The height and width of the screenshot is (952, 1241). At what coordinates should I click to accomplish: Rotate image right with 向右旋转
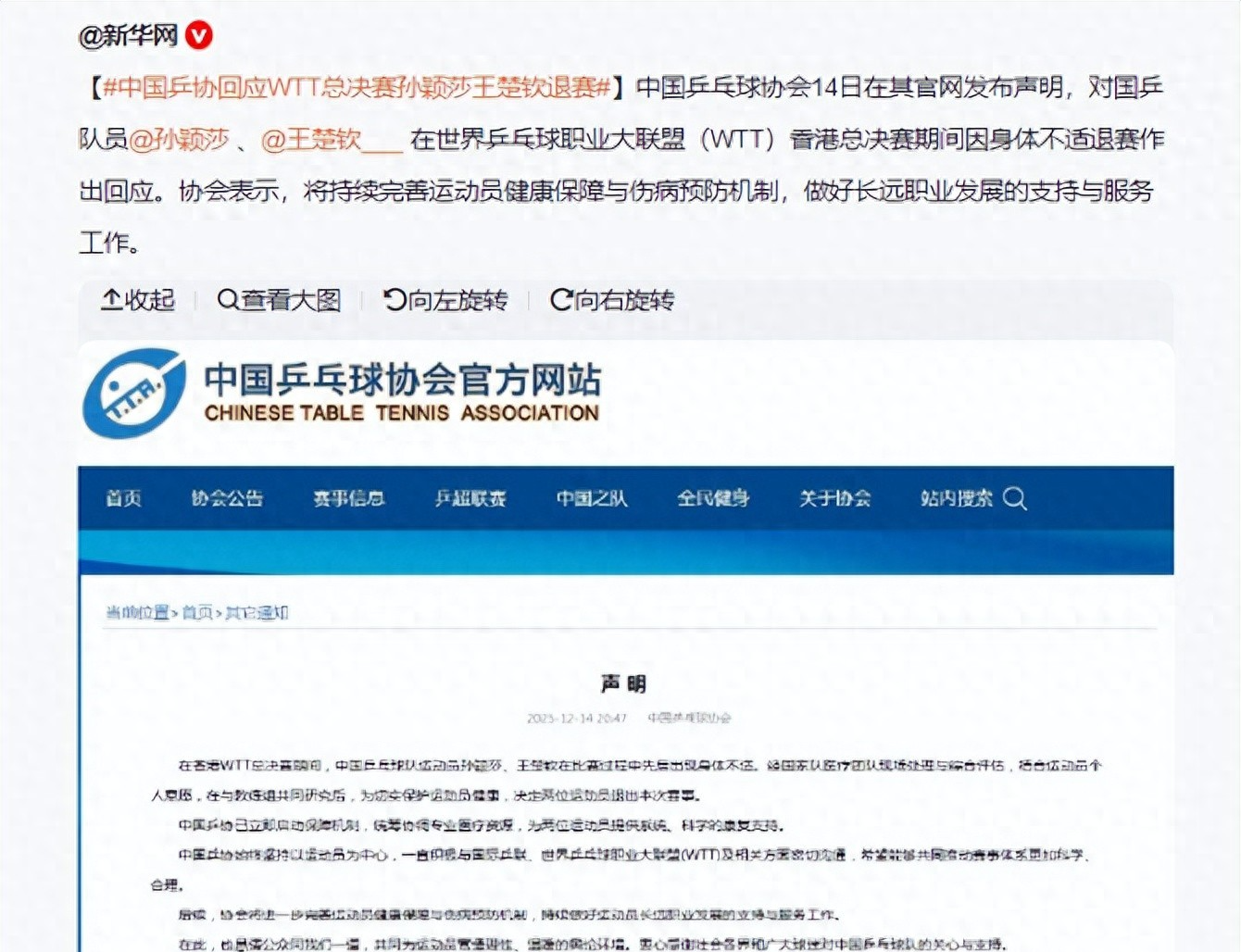(x=612, y=300)
